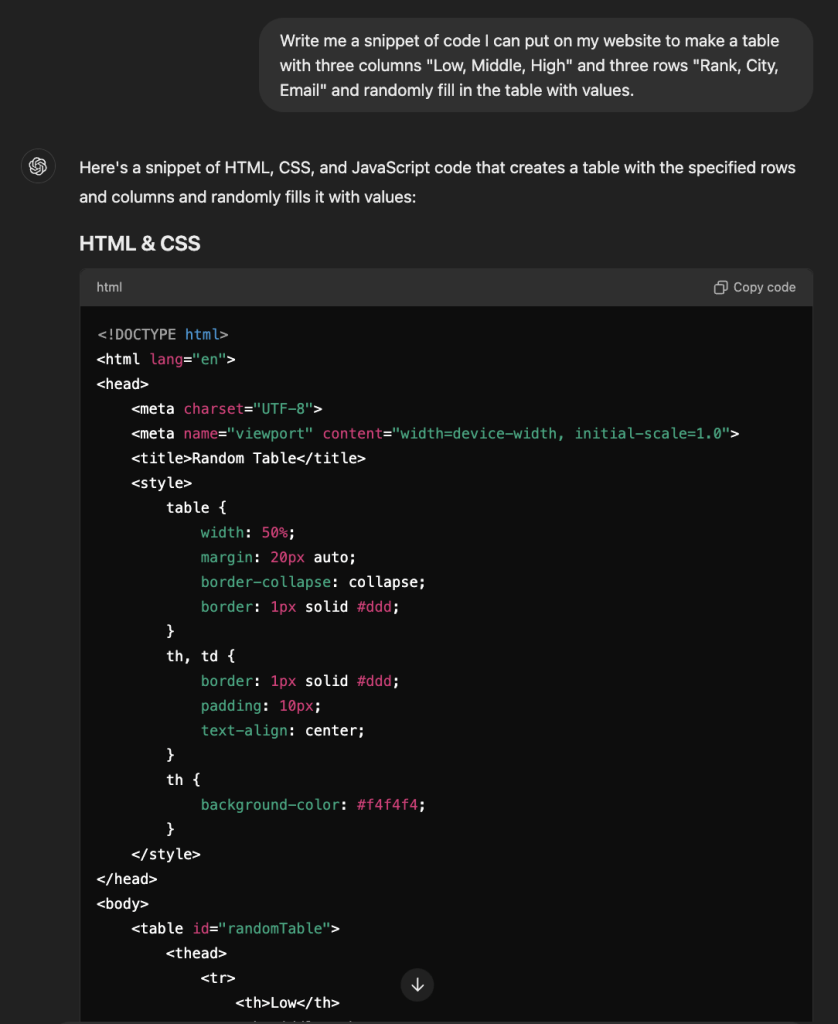Click the th Low cell markup line
The width and height of the screenshot is (838, 1024).
coord(290,1002)
